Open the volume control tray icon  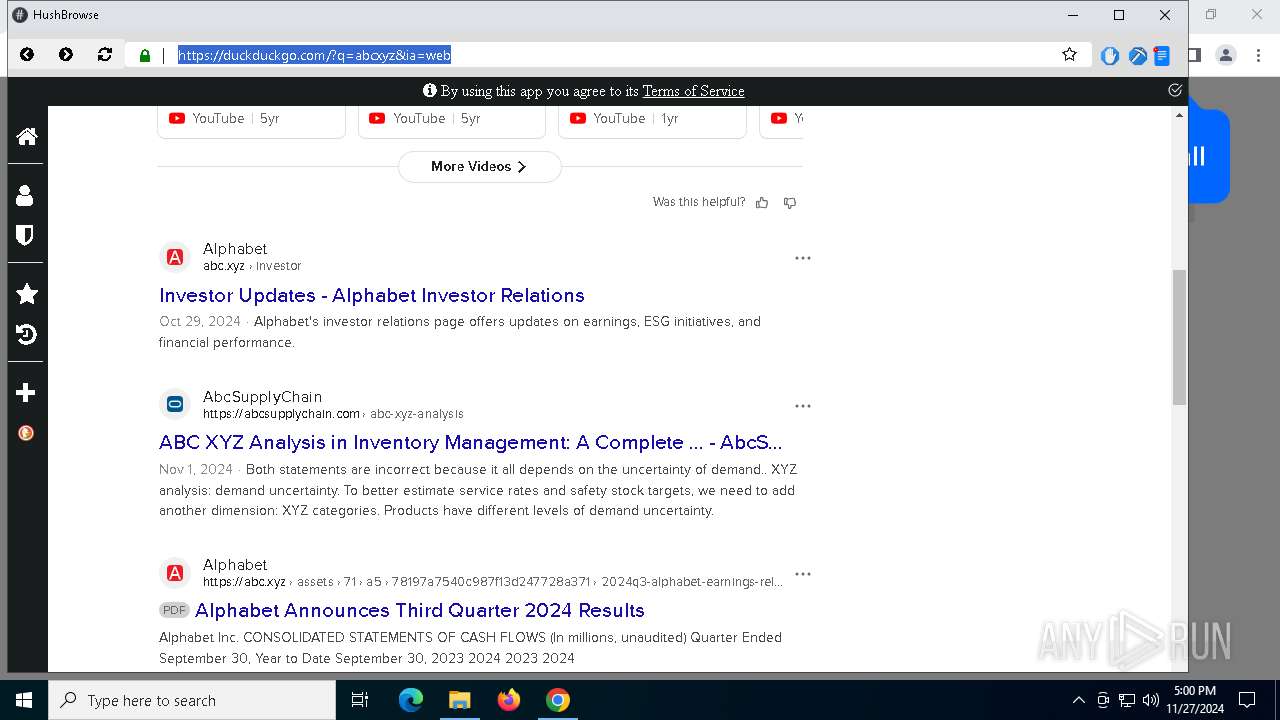point(1151,700)
